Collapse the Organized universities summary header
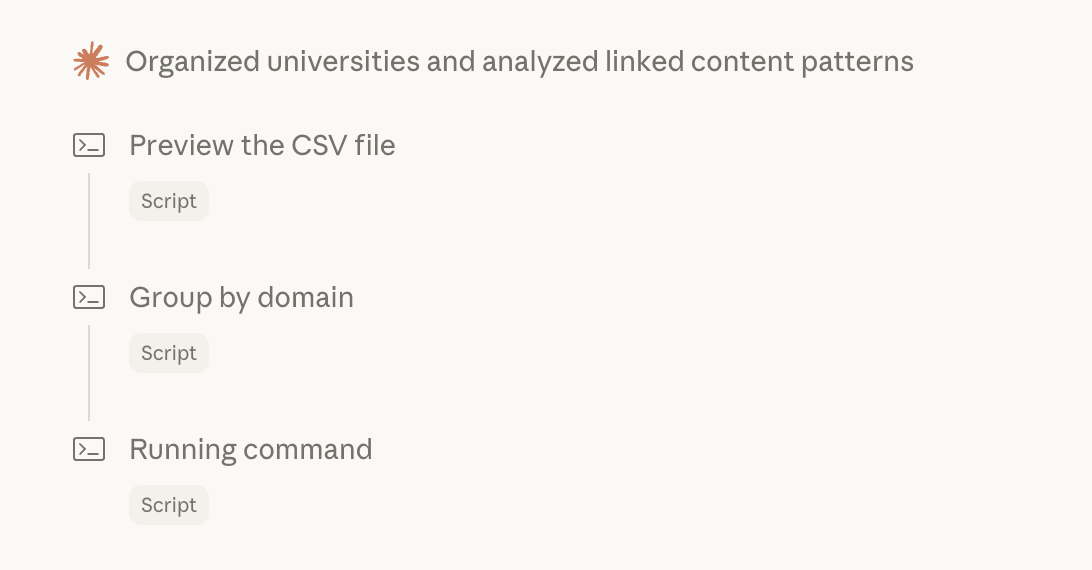1092x570 pixels. [518, 62]
